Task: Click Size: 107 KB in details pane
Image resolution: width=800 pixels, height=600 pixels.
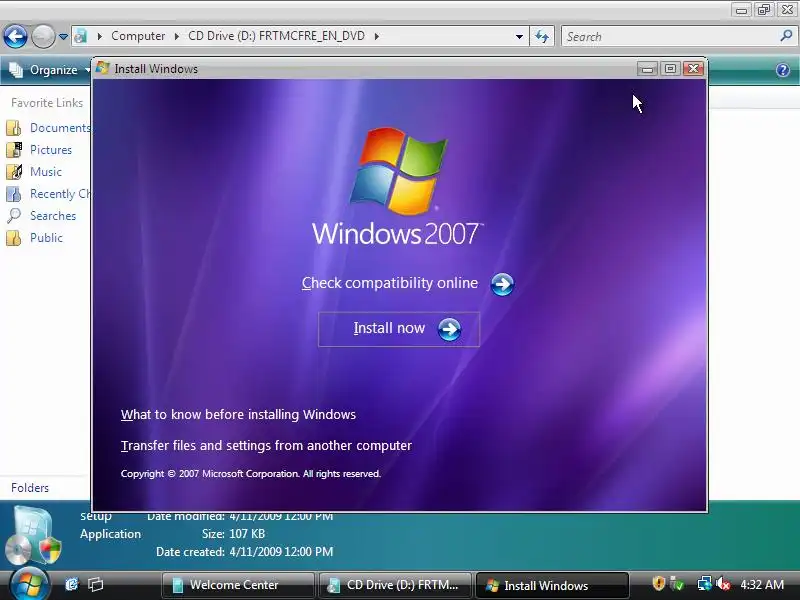Action: pyautogui.click(x=233, y=534)
